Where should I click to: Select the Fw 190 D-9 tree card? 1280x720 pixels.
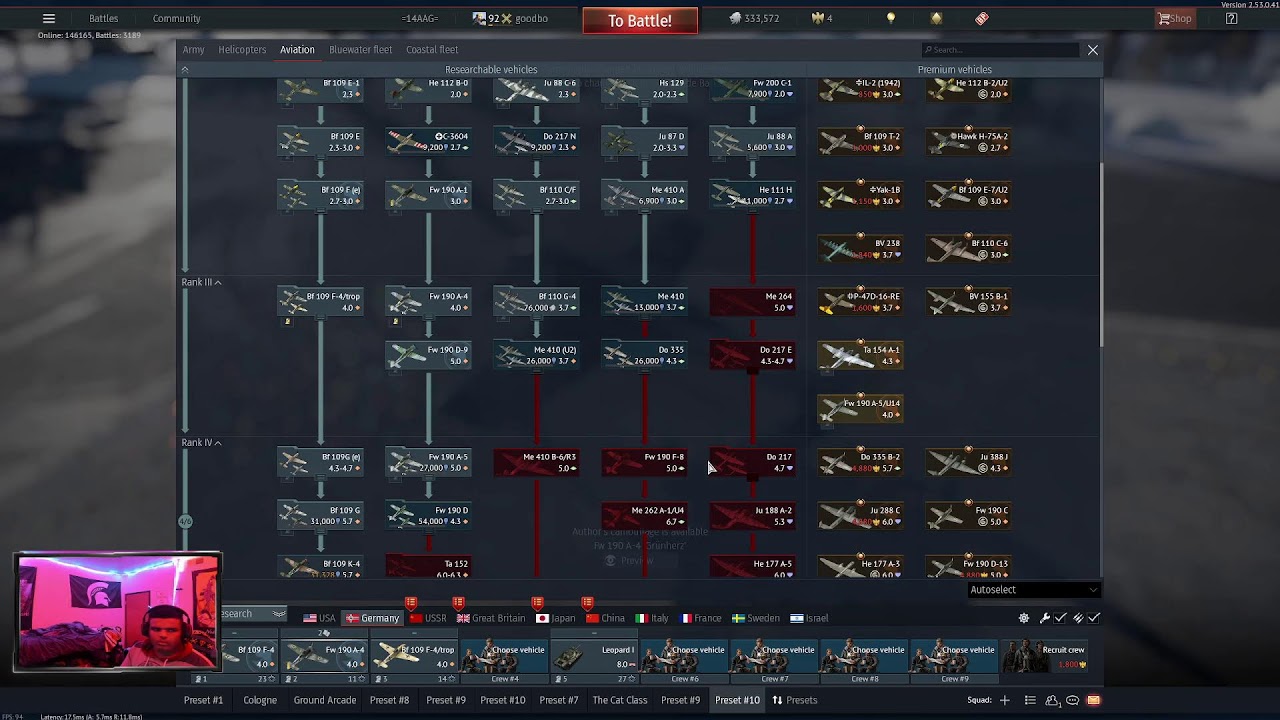[x=428, y=355]
